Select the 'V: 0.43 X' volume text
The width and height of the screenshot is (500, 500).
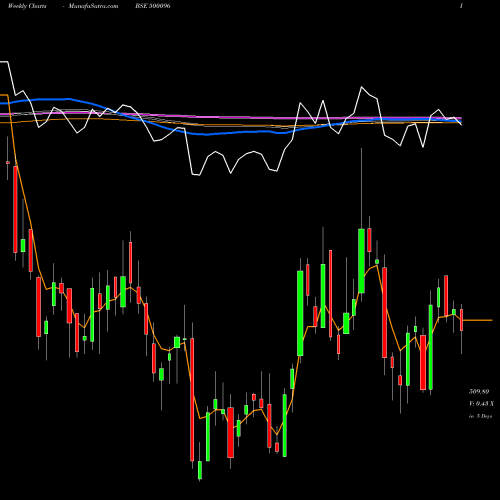[x=481, y=404]
